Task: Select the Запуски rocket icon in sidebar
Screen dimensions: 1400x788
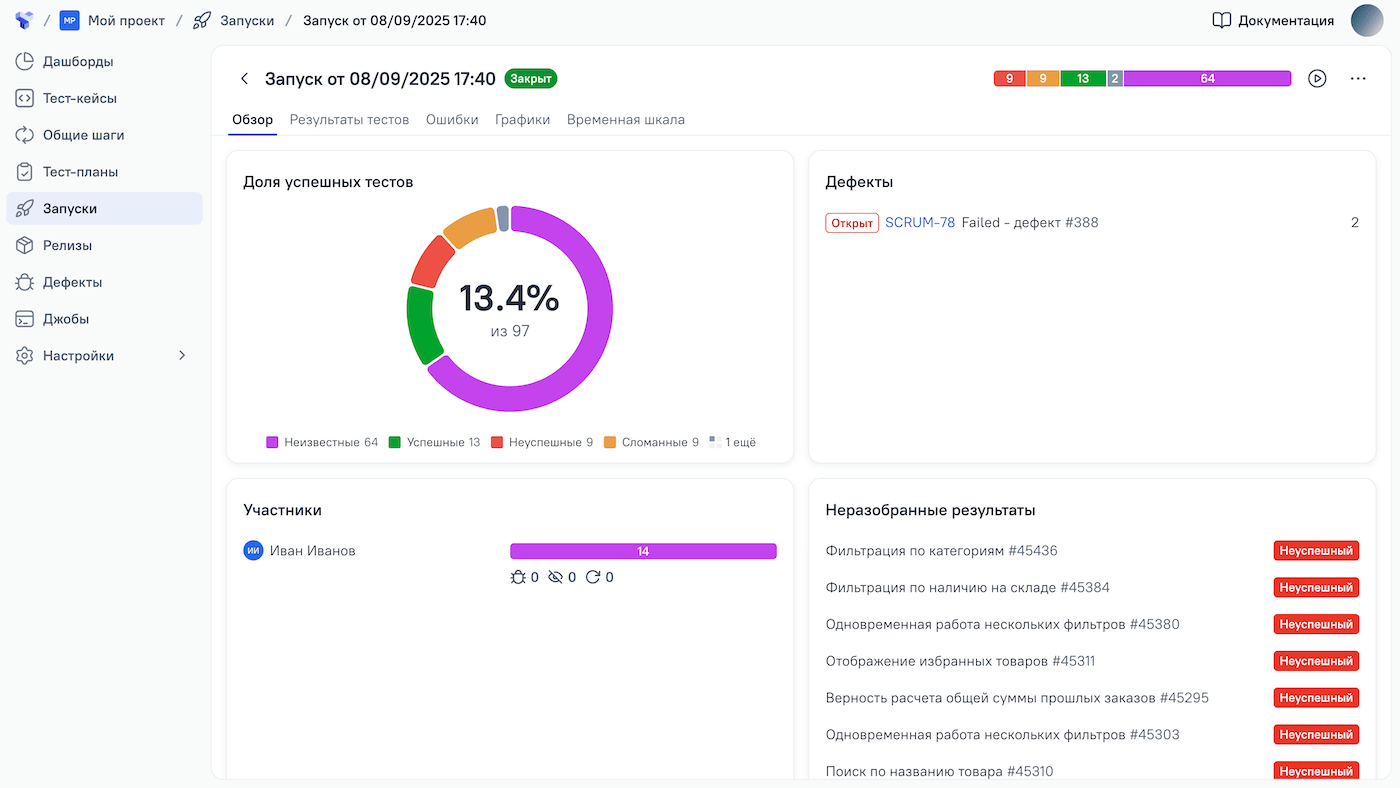Action: coord(26,208)
